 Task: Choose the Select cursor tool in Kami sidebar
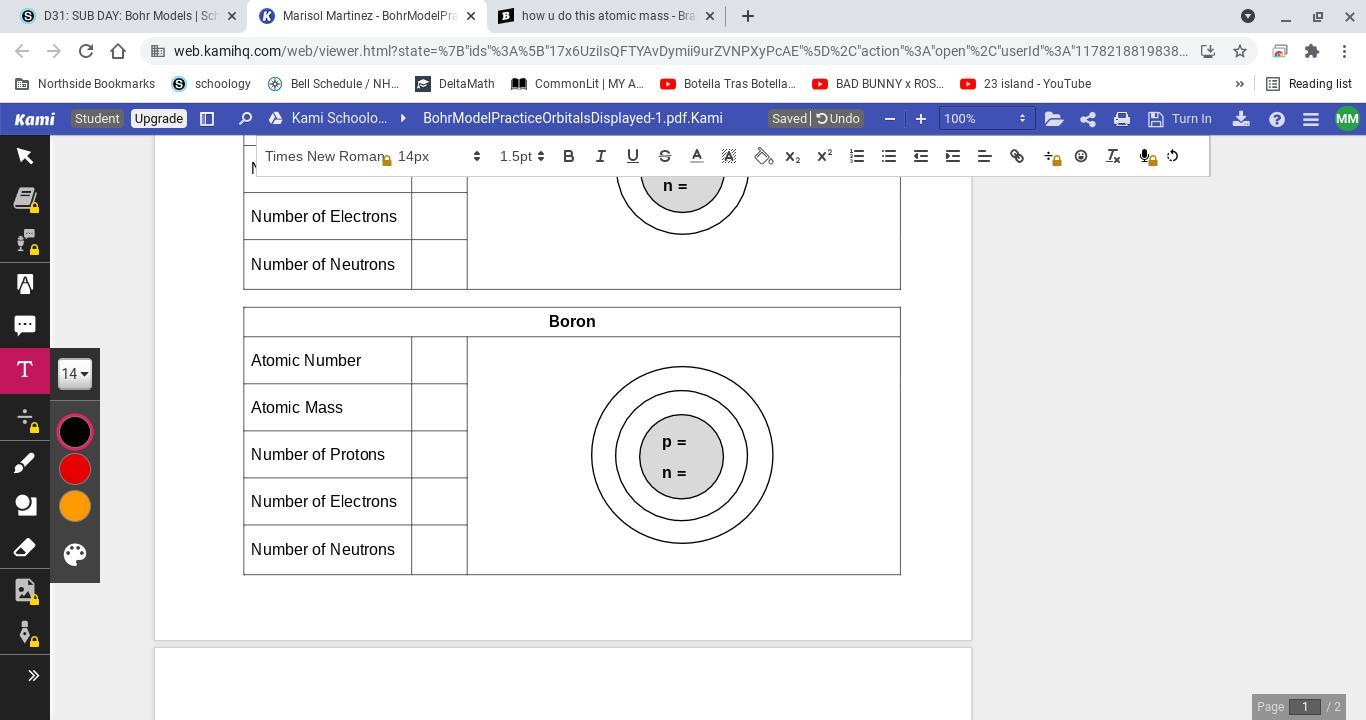[25, 156]
